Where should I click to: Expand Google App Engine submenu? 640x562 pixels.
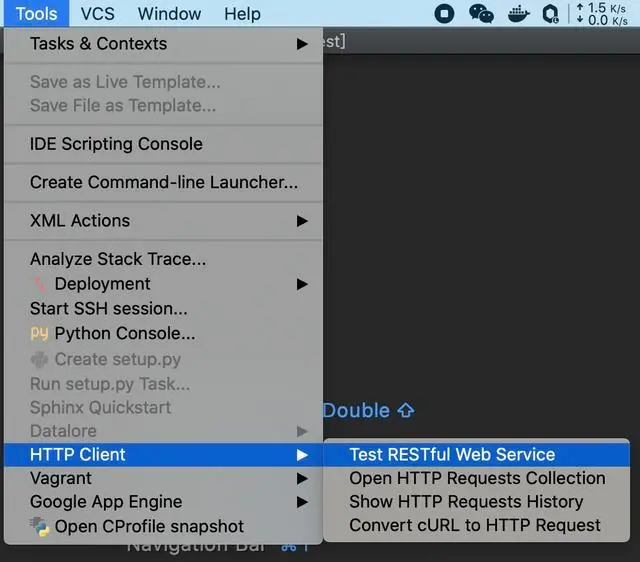click(163, 502)
